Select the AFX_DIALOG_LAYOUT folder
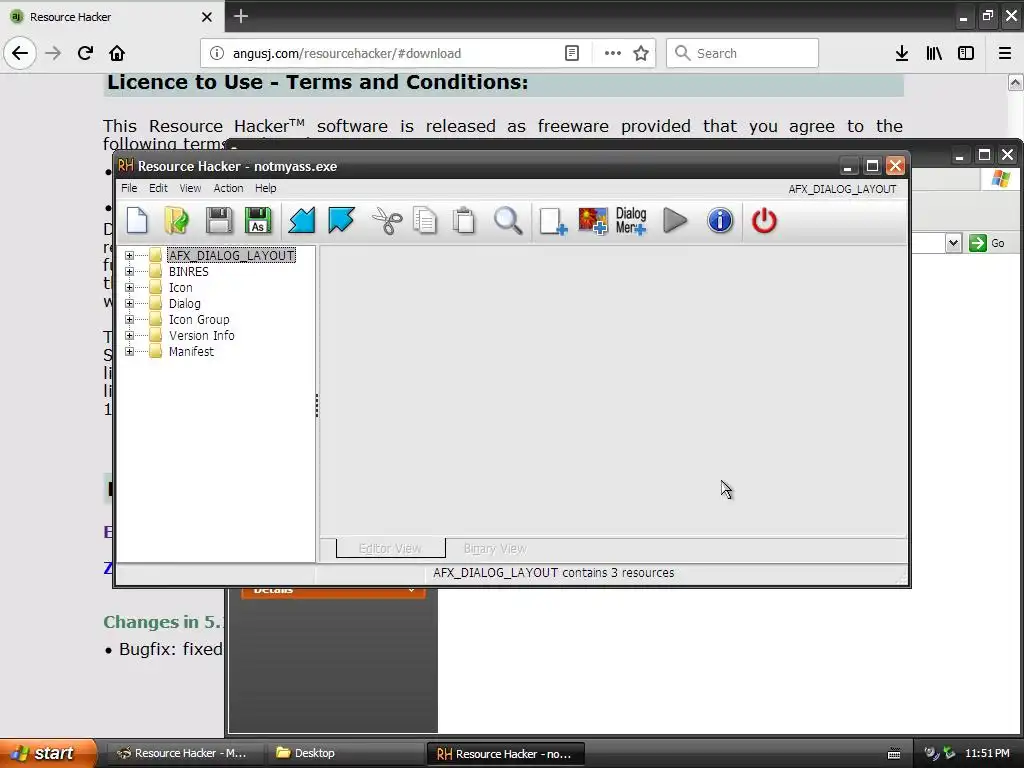Screen dimensions: 1024x768 click(231, 255)
